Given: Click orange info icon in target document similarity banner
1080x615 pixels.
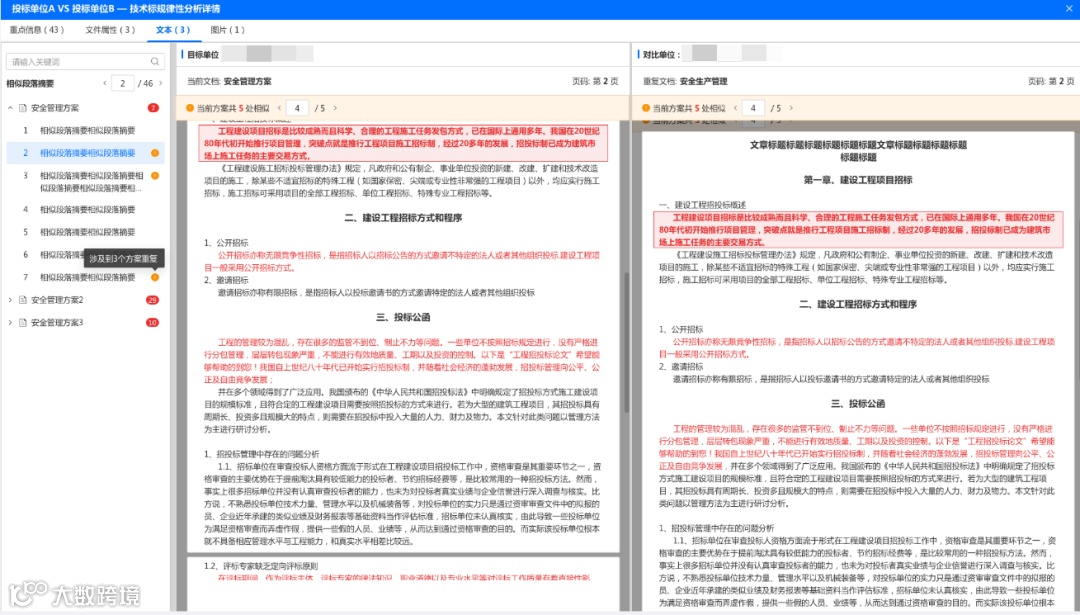Looking at the screenshot, I should [190, 108].
